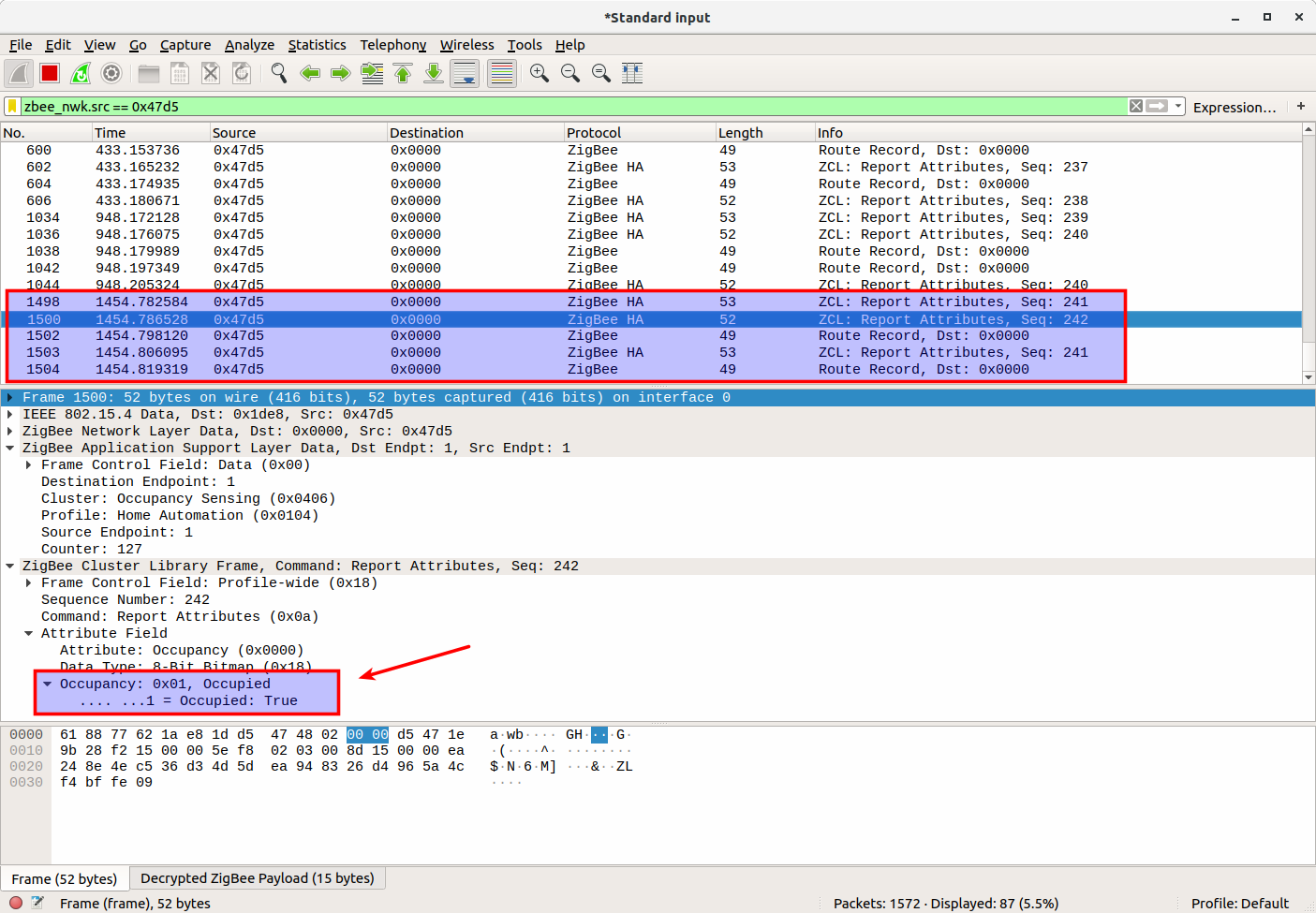Image resolution: width=1316 pixels, height=913 pixels.
Task: Select packet number 1034 row
Action: pos(651,218)
